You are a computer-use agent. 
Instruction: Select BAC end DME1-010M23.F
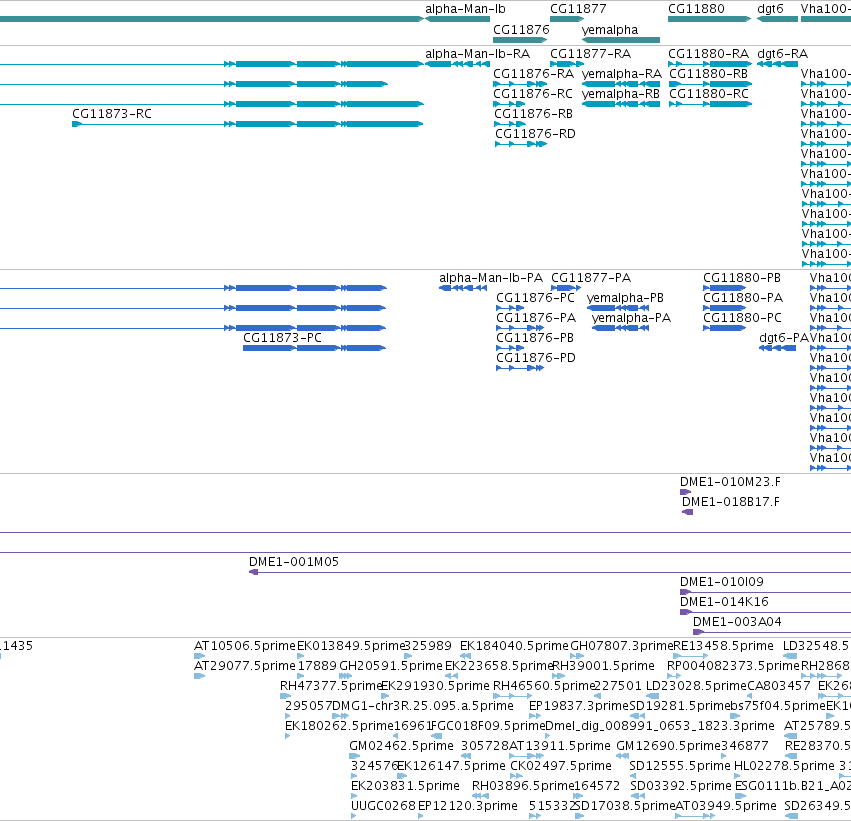730,482
